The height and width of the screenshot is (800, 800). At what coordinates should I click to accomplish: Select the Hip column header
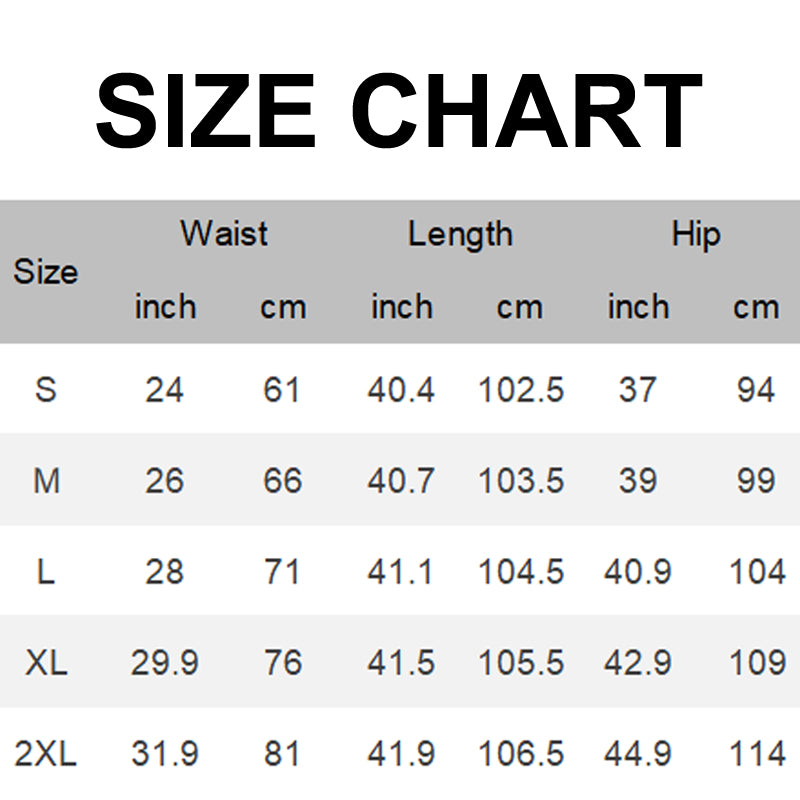[696, 234]
